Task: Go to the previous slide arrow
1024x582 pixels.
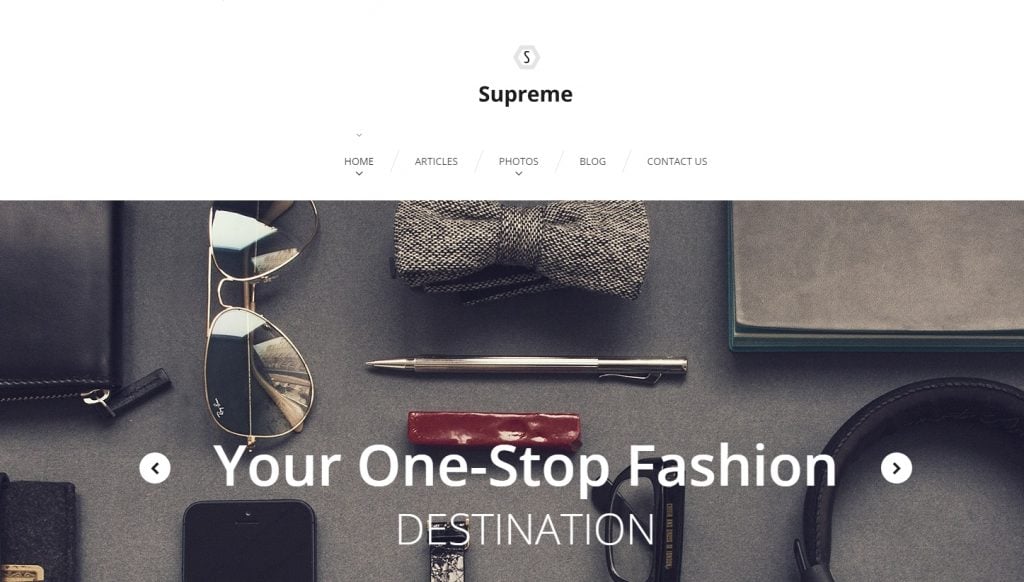Action: point(155,468)
